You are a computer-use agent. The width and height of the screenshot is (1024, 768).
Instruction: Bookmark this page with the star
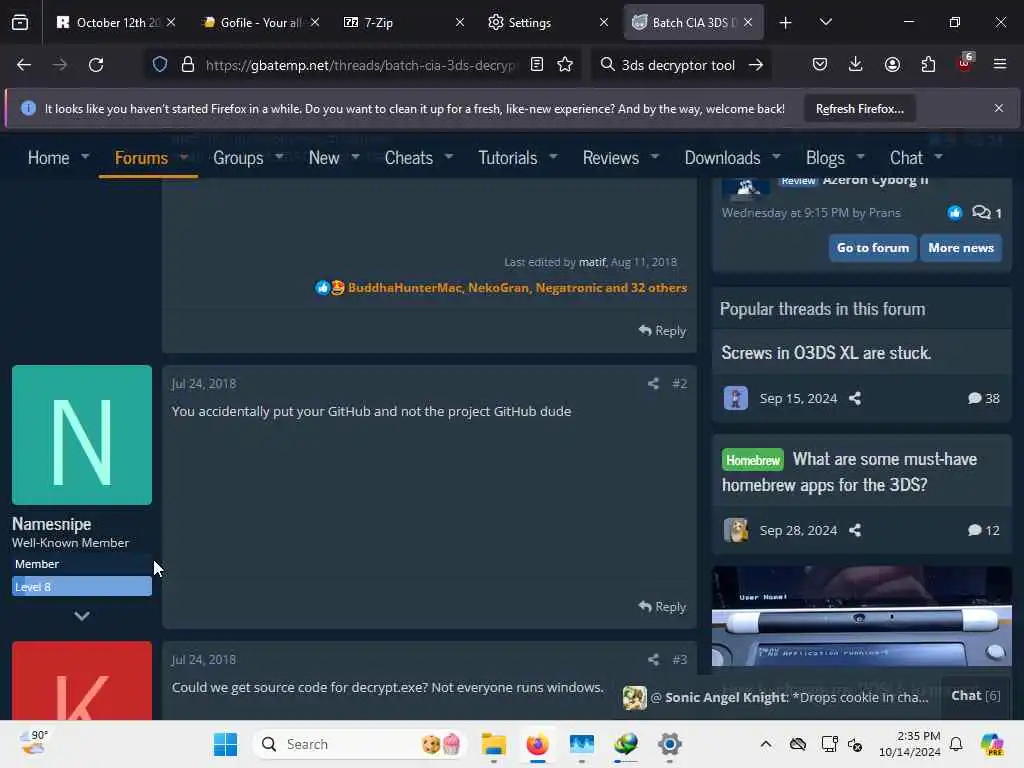click(566, 65)
